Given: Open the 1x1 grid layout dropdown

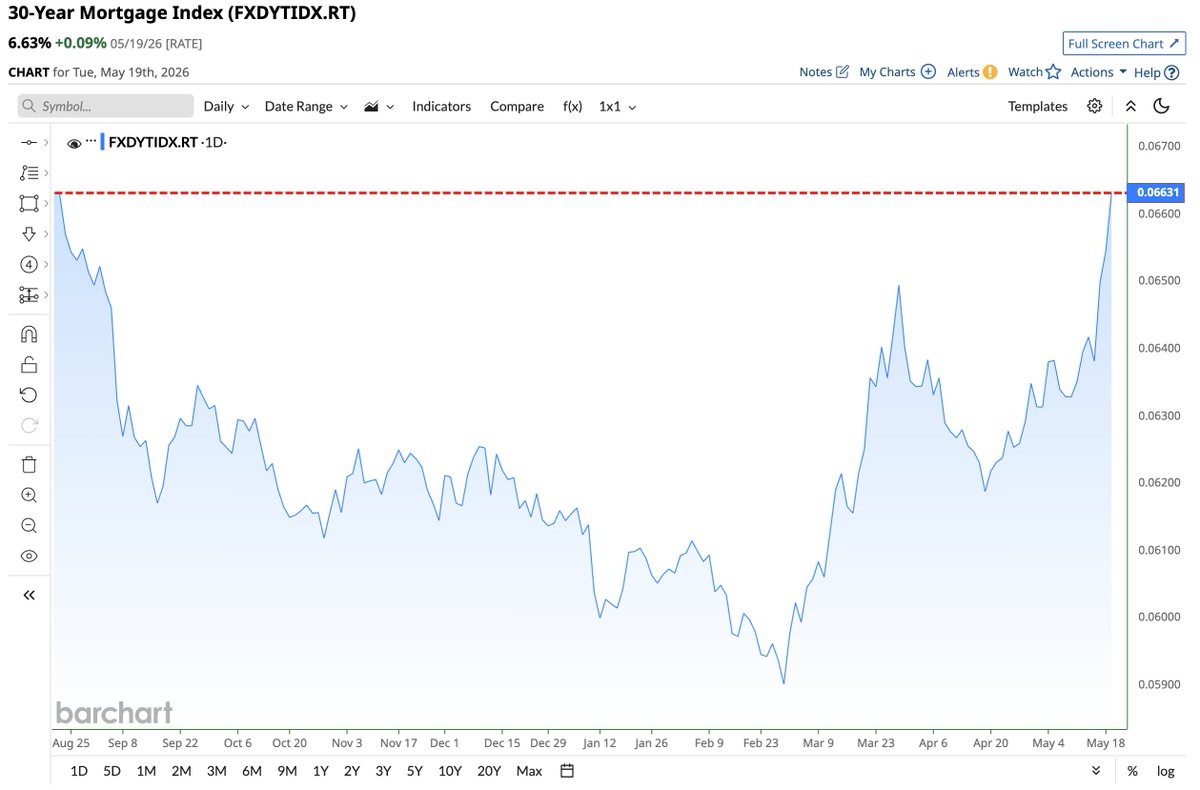Looking at the screenshot, I should pos(617,106).
